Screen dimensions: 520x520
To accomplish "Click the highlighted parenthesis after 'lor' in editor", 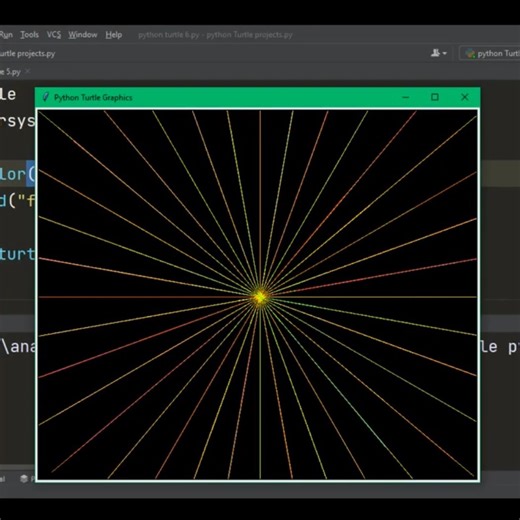I will coord(30,174).
